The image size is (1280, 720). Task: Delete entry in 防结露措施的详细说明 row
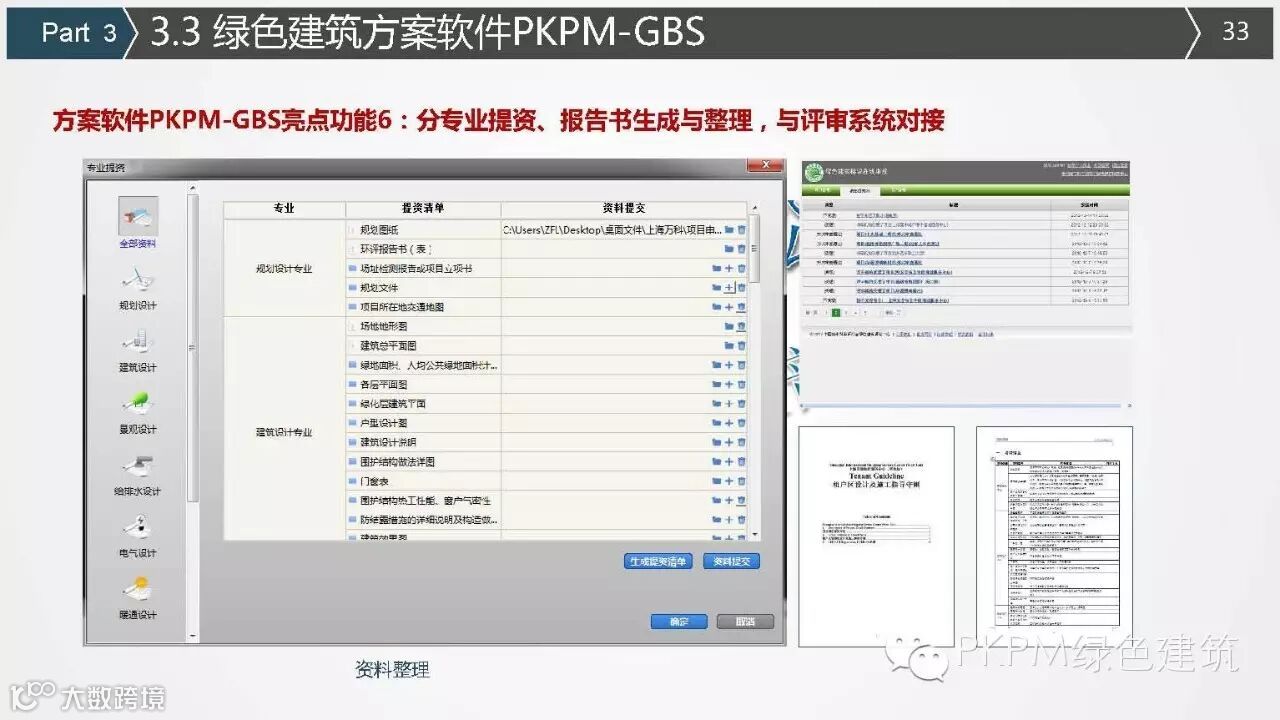coord(741,520)
